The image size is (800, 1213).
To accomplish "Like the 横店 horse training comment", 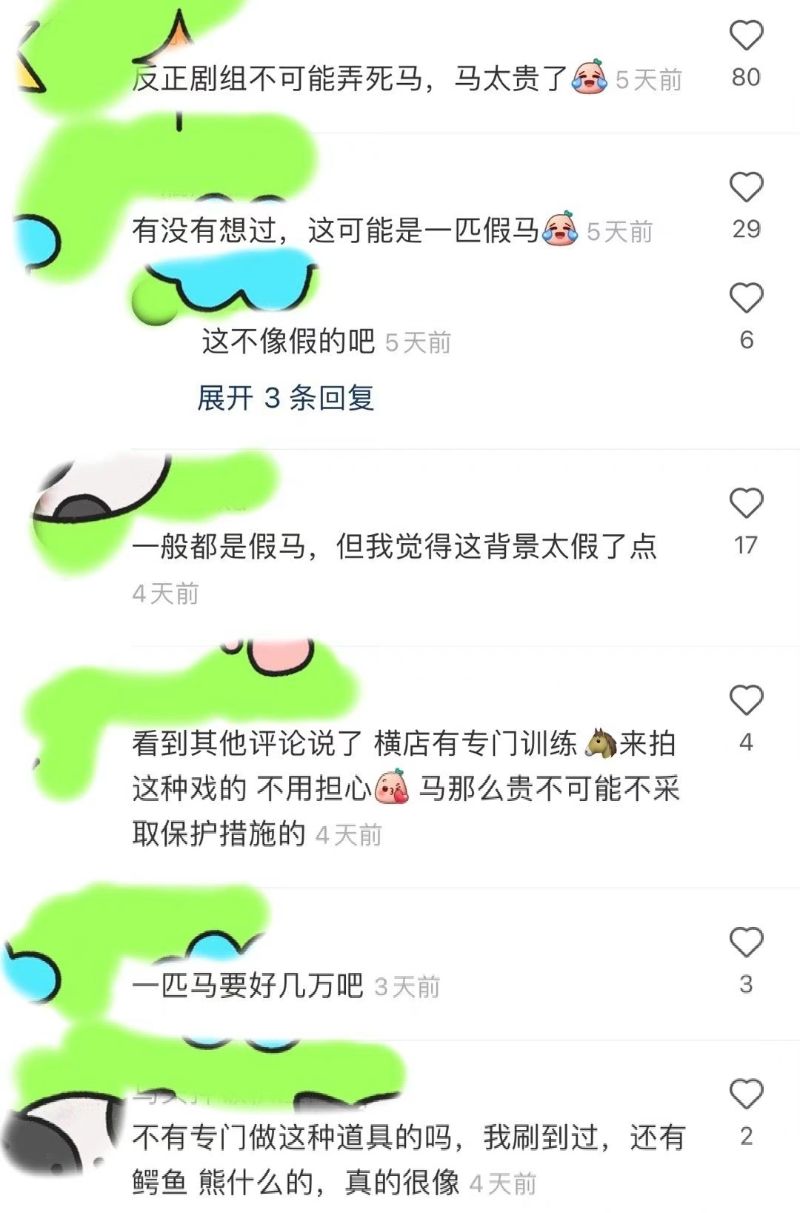I will tap(746, 700).
